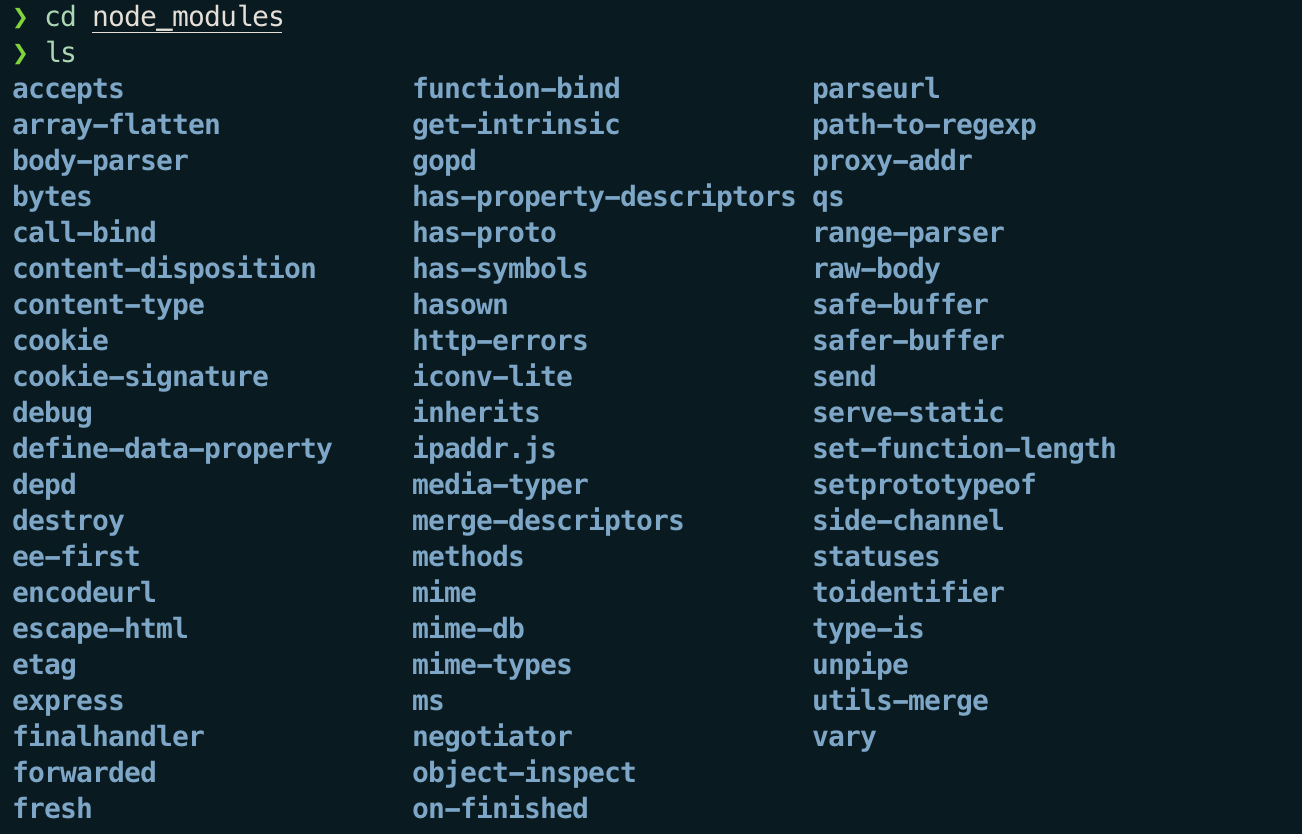Click the content-disposition folder name
The width and height of the screenshot is (1302, 834).
[x=164, y=269]
